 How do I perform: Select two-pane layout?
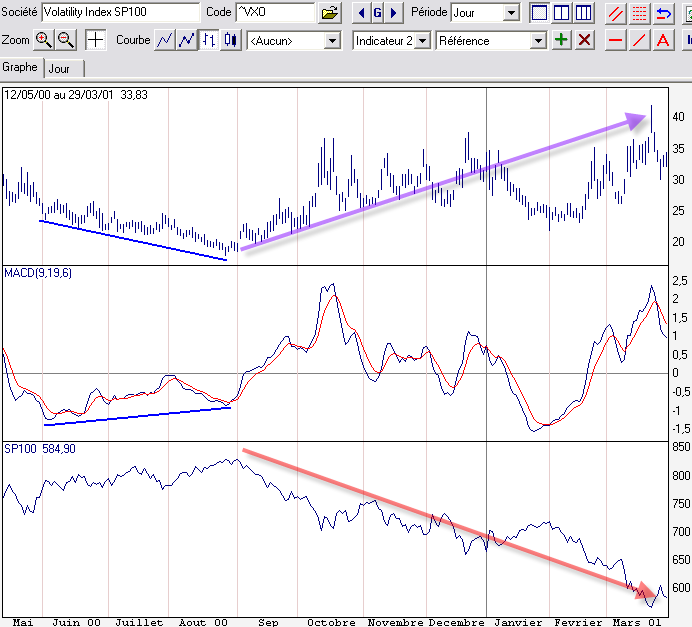tap(561, 13)
